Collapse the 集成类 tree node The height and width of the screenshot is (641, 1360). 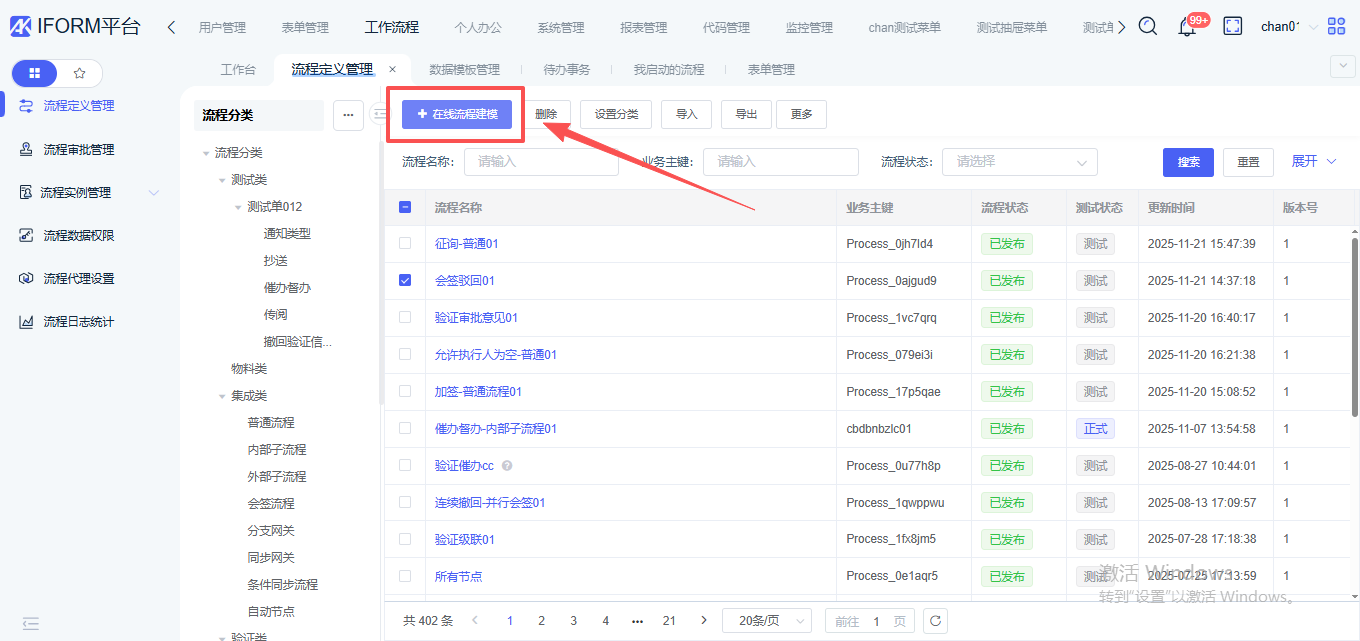pyautogui.click(x=223, y=396)
